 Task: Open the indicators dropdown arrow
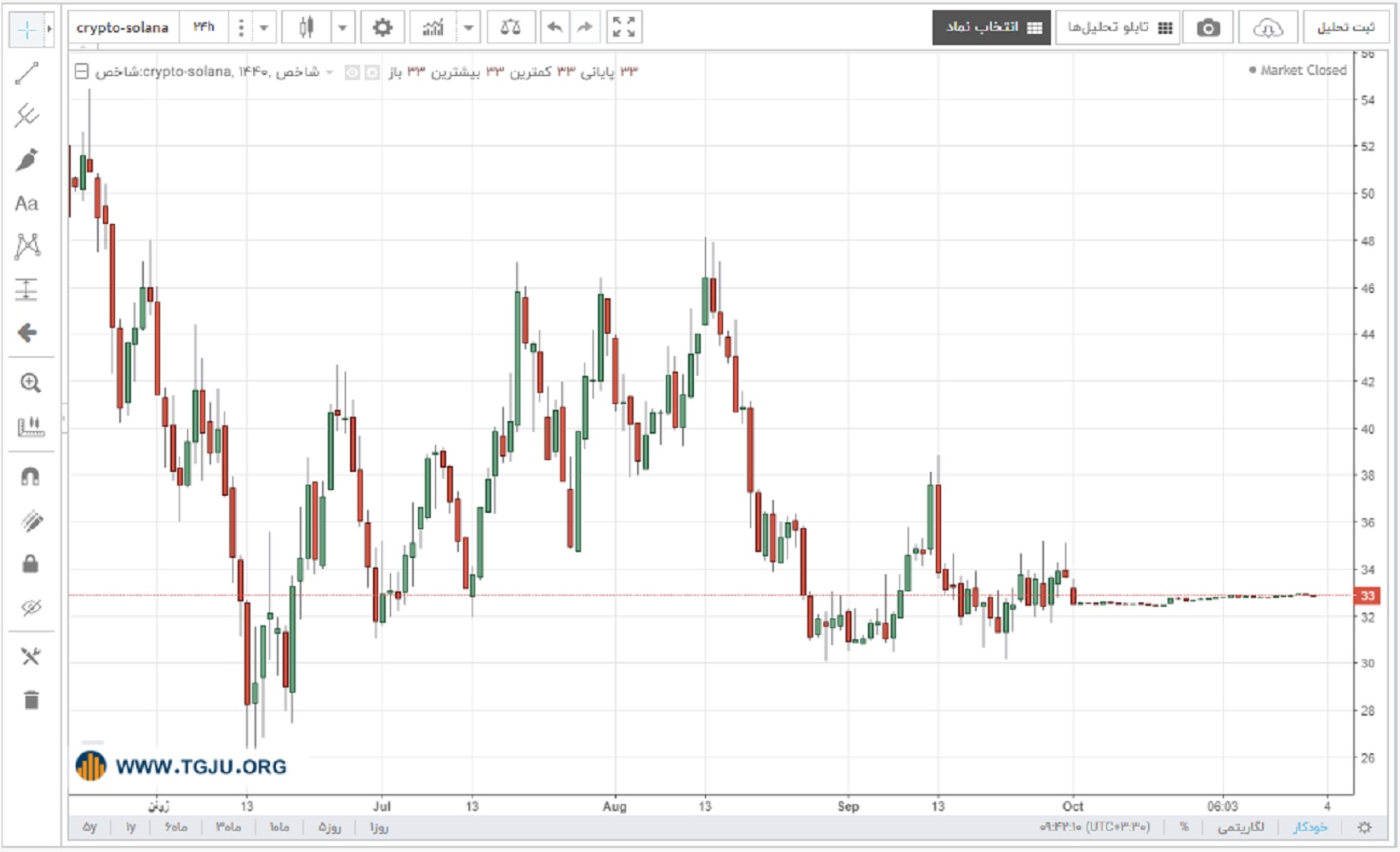click(468, 27)
